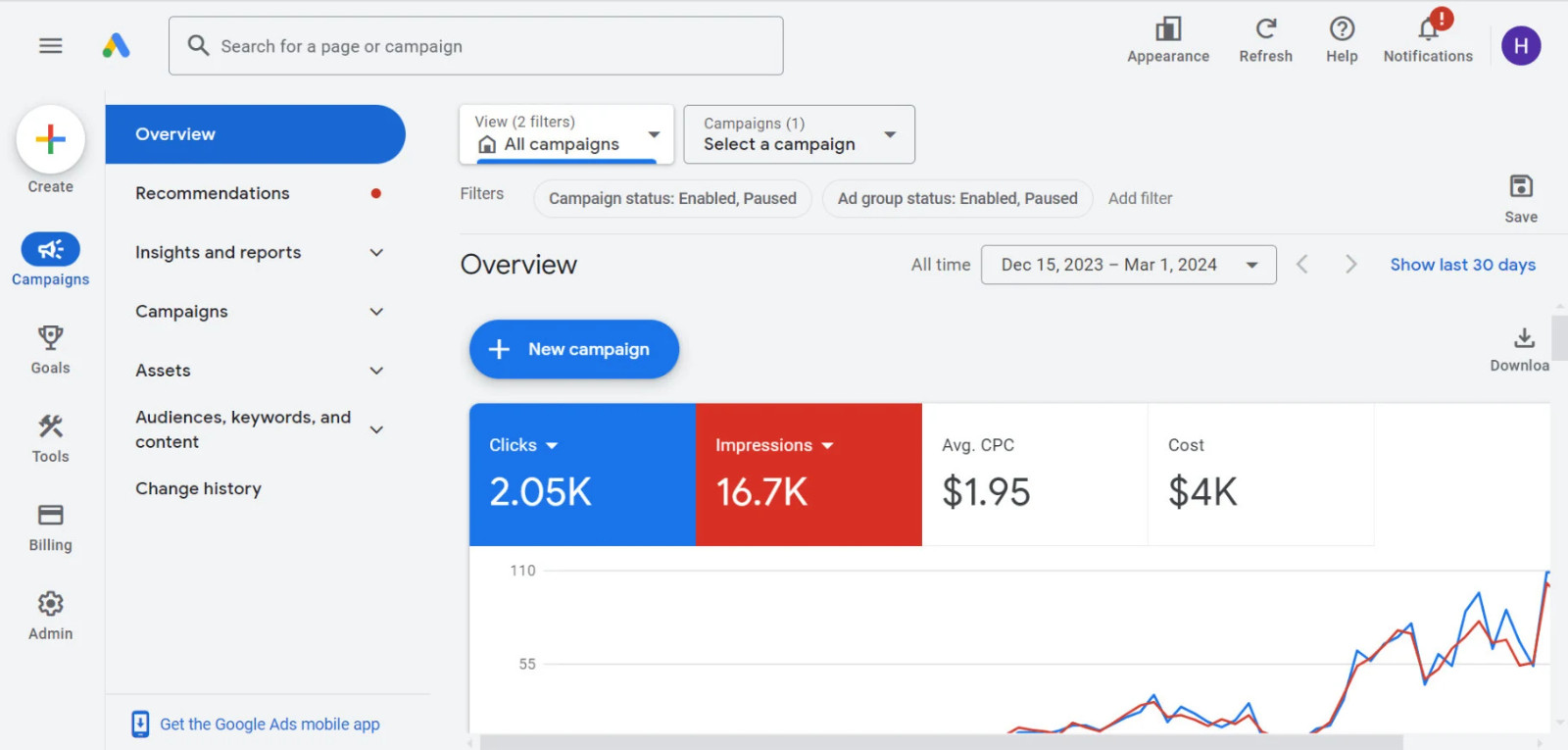Click the New campaign button

coord(574,349)
